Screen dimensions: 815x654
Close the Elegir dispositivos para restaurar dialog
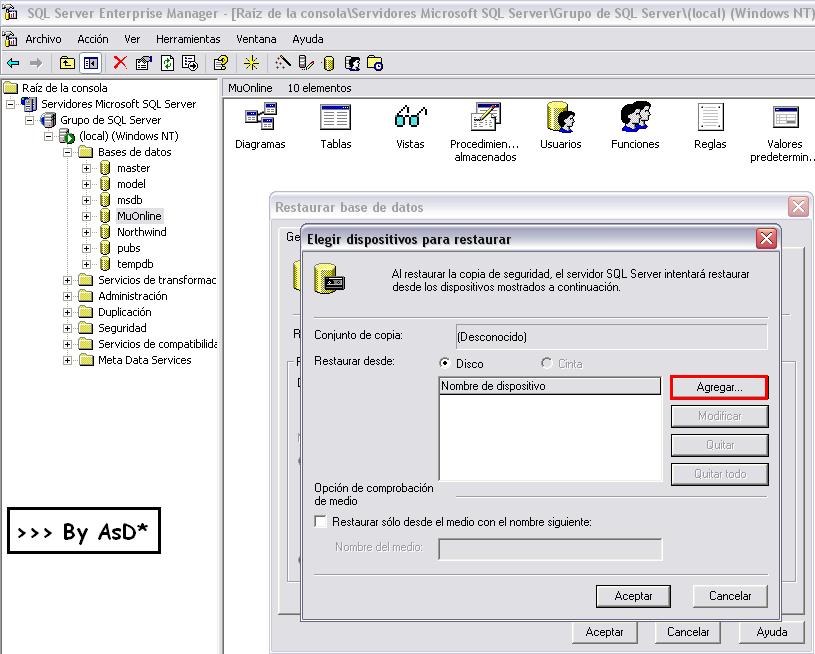[x=766, y=239]
